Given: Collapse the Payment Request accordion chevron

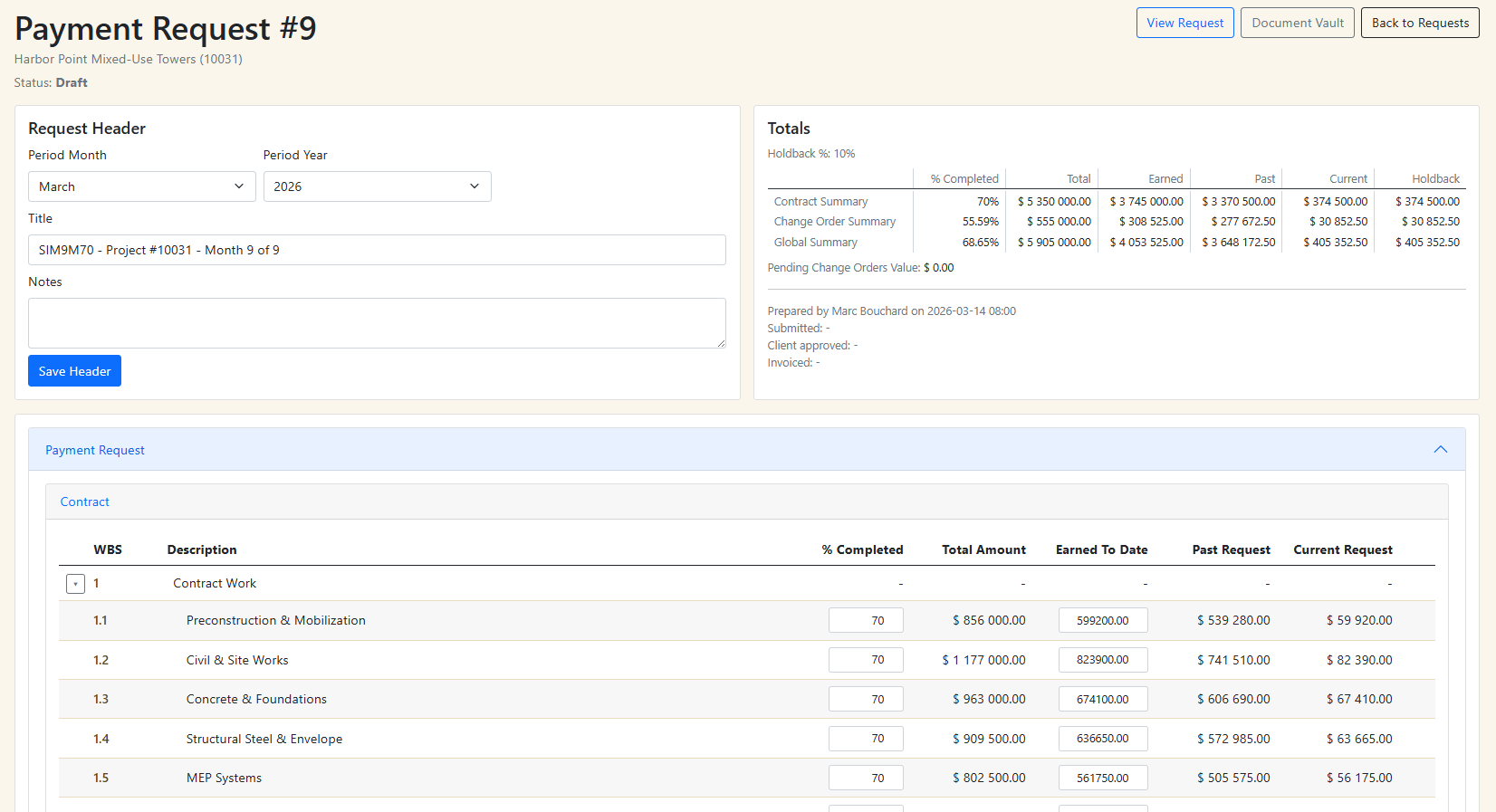Looking at the screenshot, I should [1440, 450].
